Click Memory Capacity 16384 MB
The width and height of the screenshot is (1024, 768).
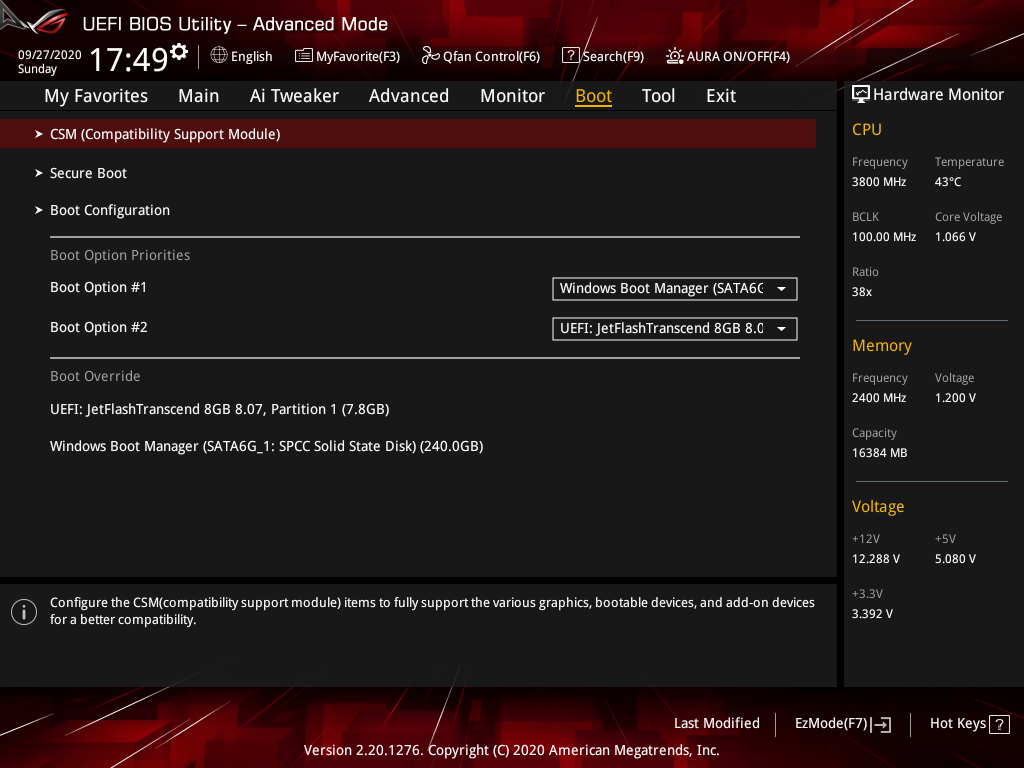tap(880, 453)
